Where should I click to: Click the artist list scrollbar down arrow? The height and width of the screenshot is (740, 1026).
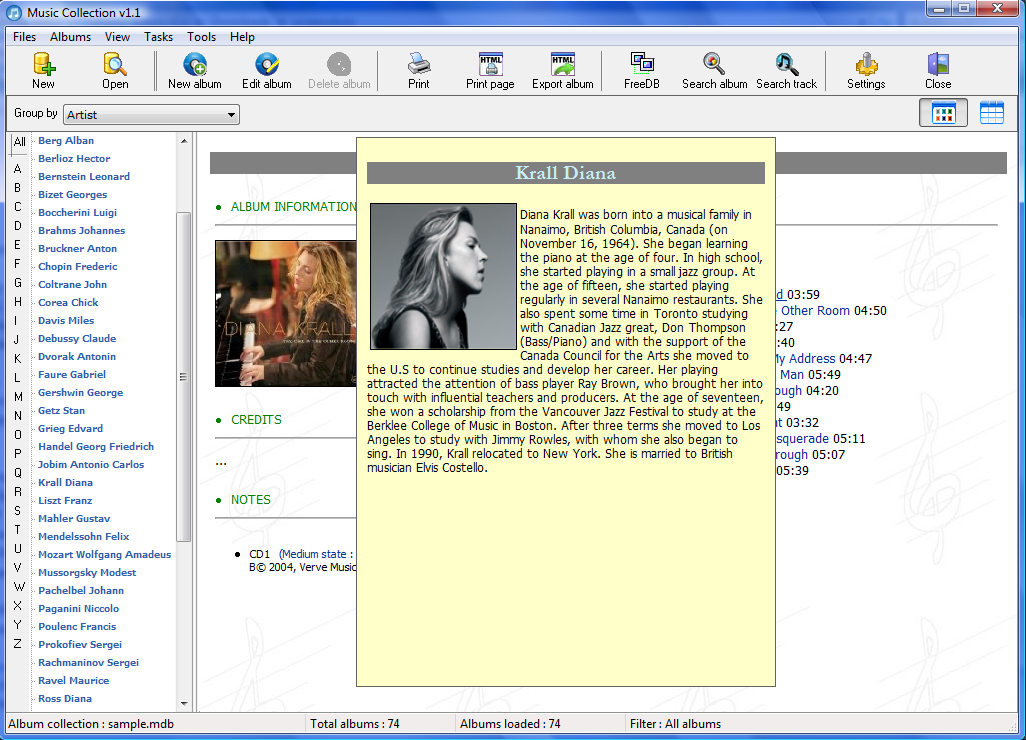tap(184, 704)
